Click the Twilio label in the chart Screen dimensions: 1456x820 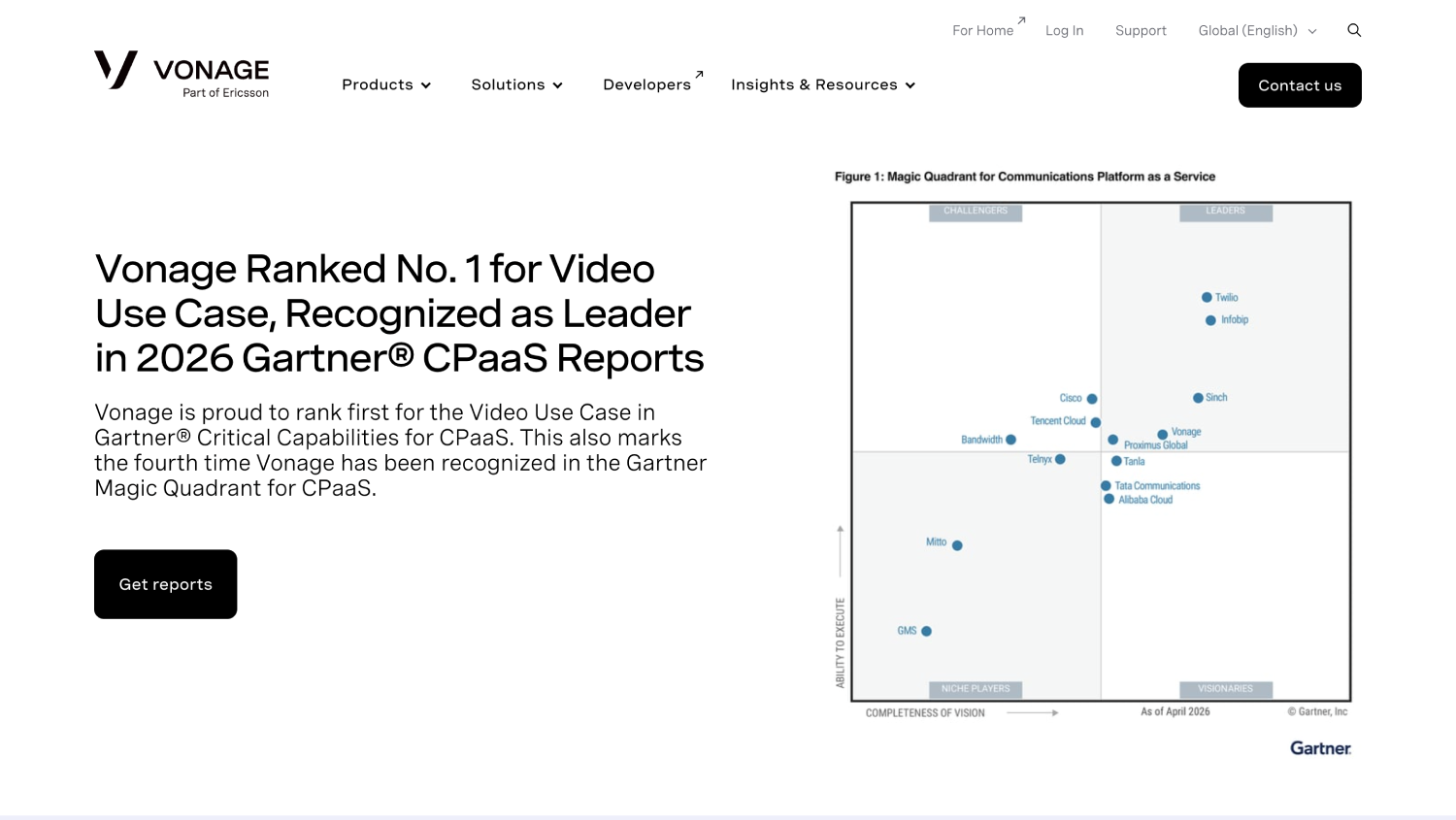coord(1227,298)
